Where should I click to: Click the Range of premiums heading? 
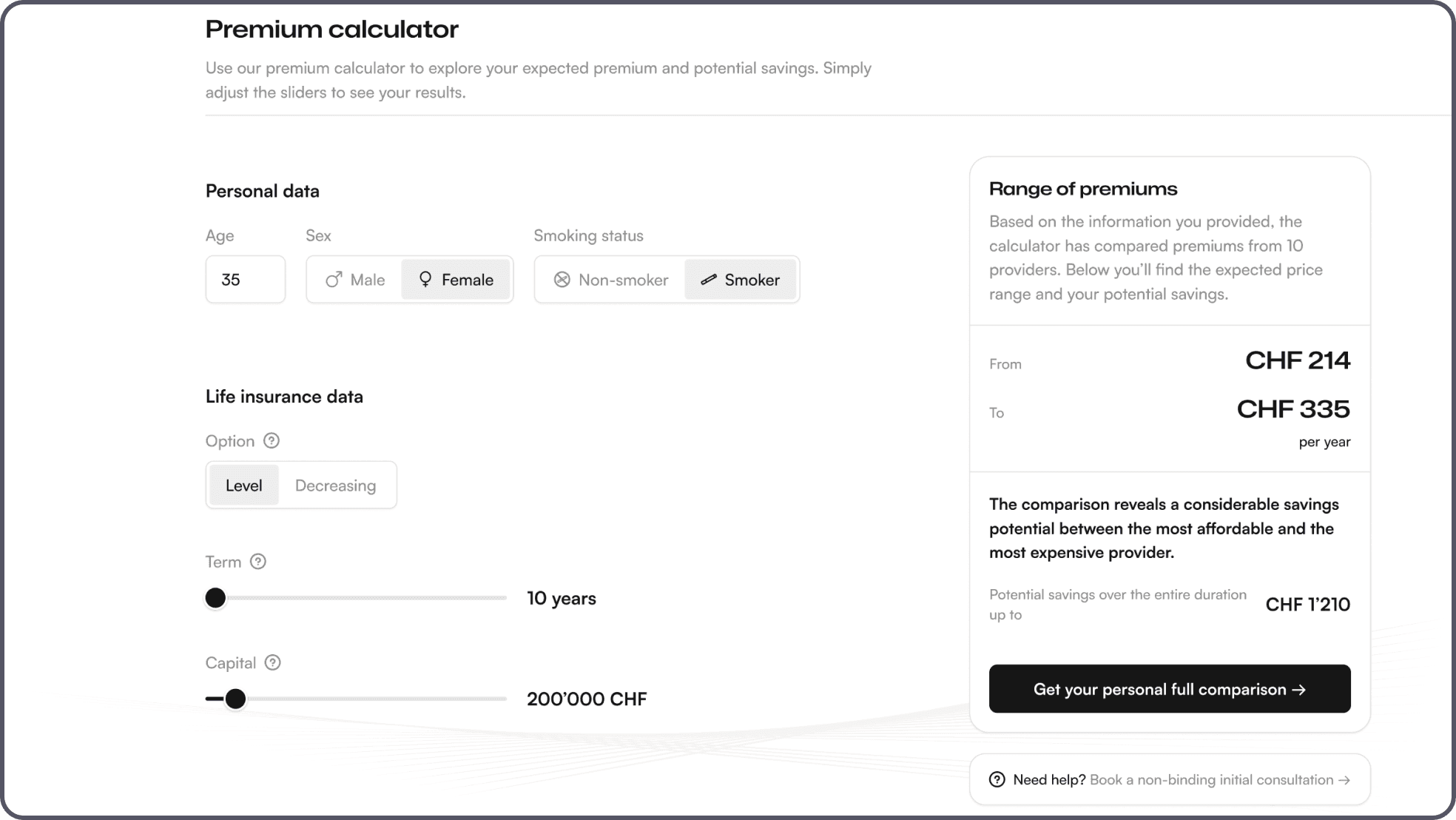coord(1083,189)
